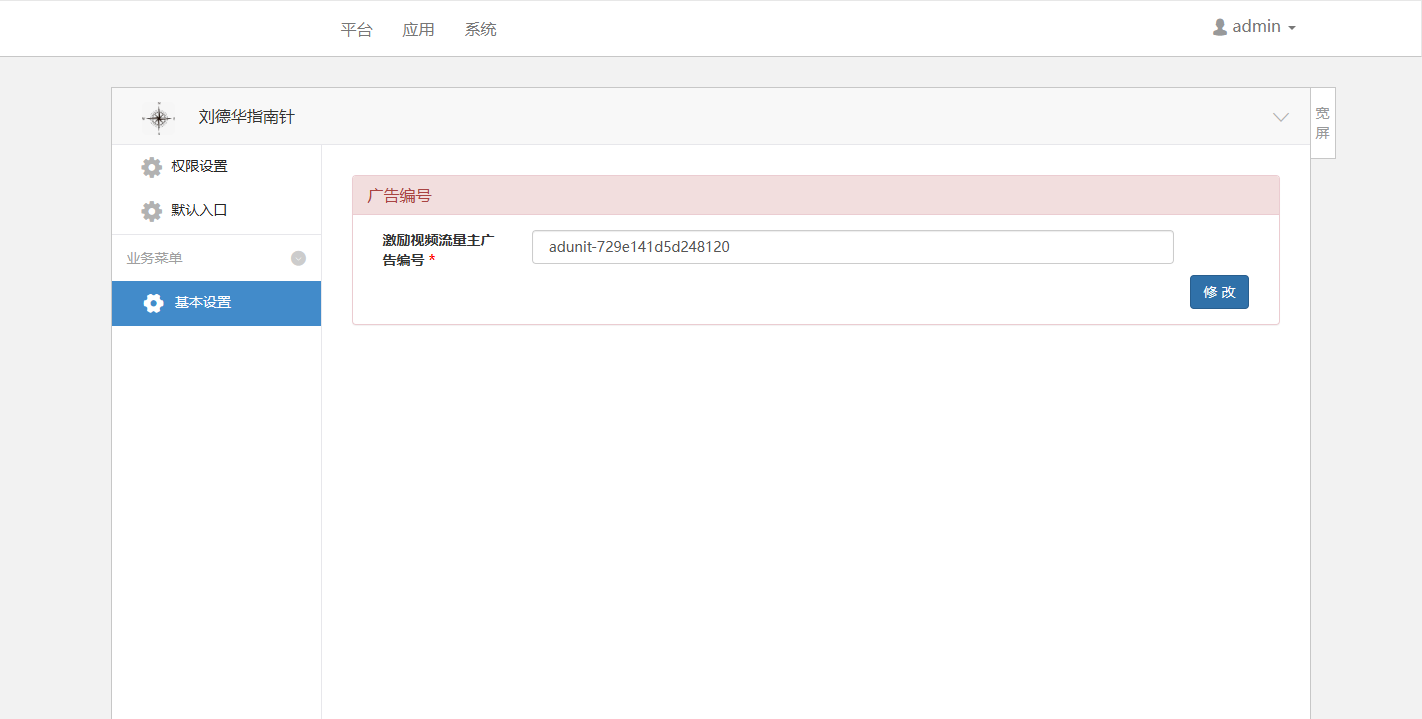The width and height of the screenshot is (1422, 719).
Task: Click the gear icon beside 基本设置
Action: (x=153, y=303)
